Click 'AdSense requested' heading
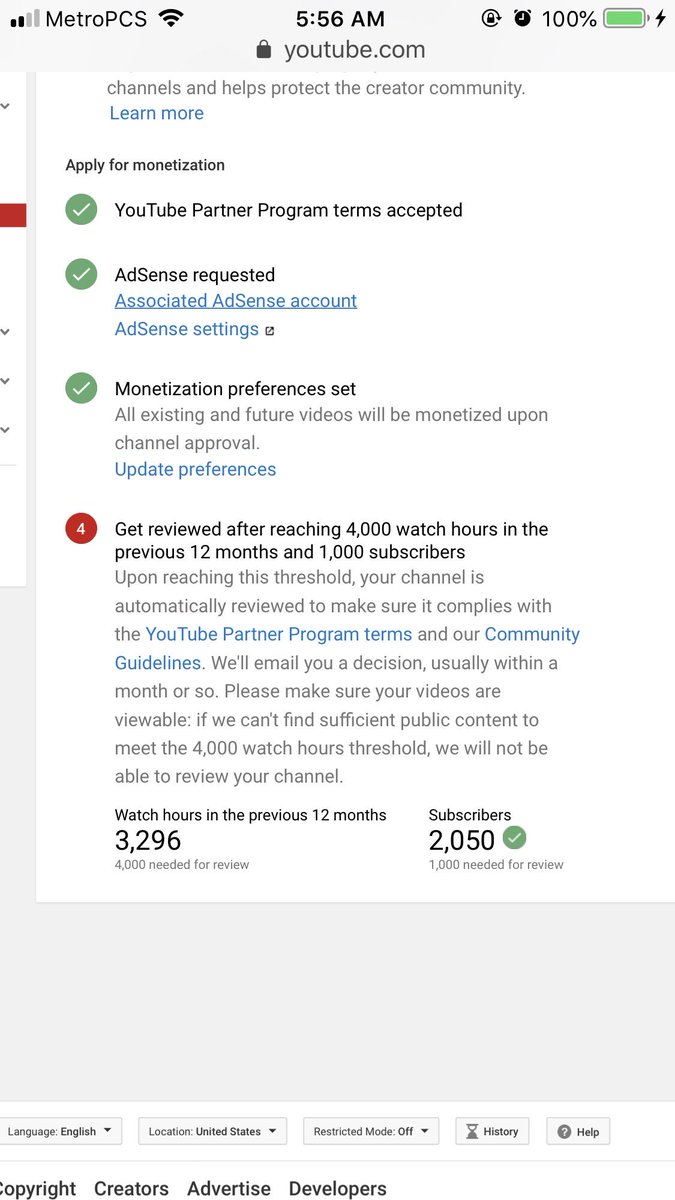This screenshot has width=675, height=1200. tap(195, 274)
